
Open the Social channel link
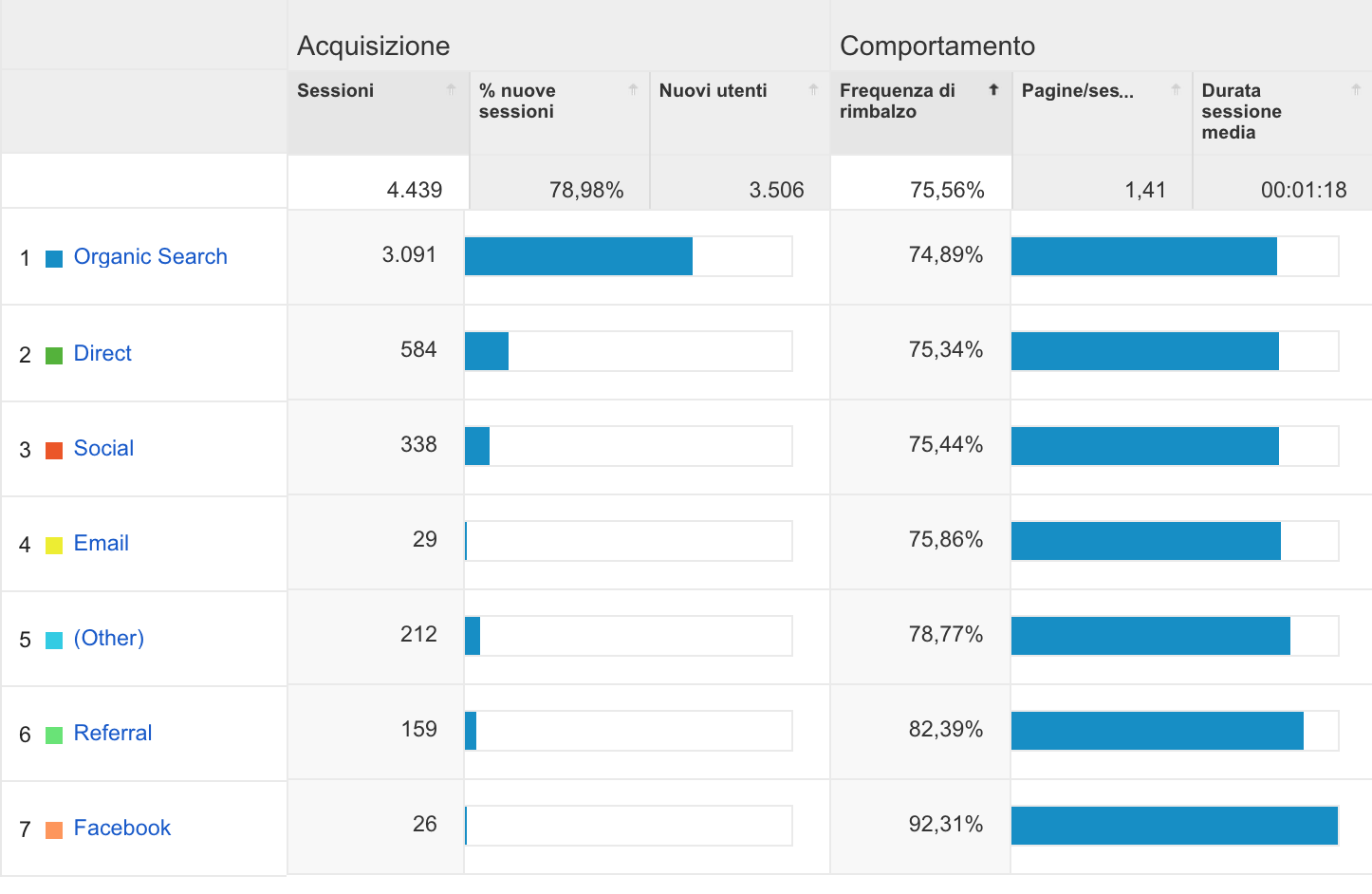click(x=103, y=448)
